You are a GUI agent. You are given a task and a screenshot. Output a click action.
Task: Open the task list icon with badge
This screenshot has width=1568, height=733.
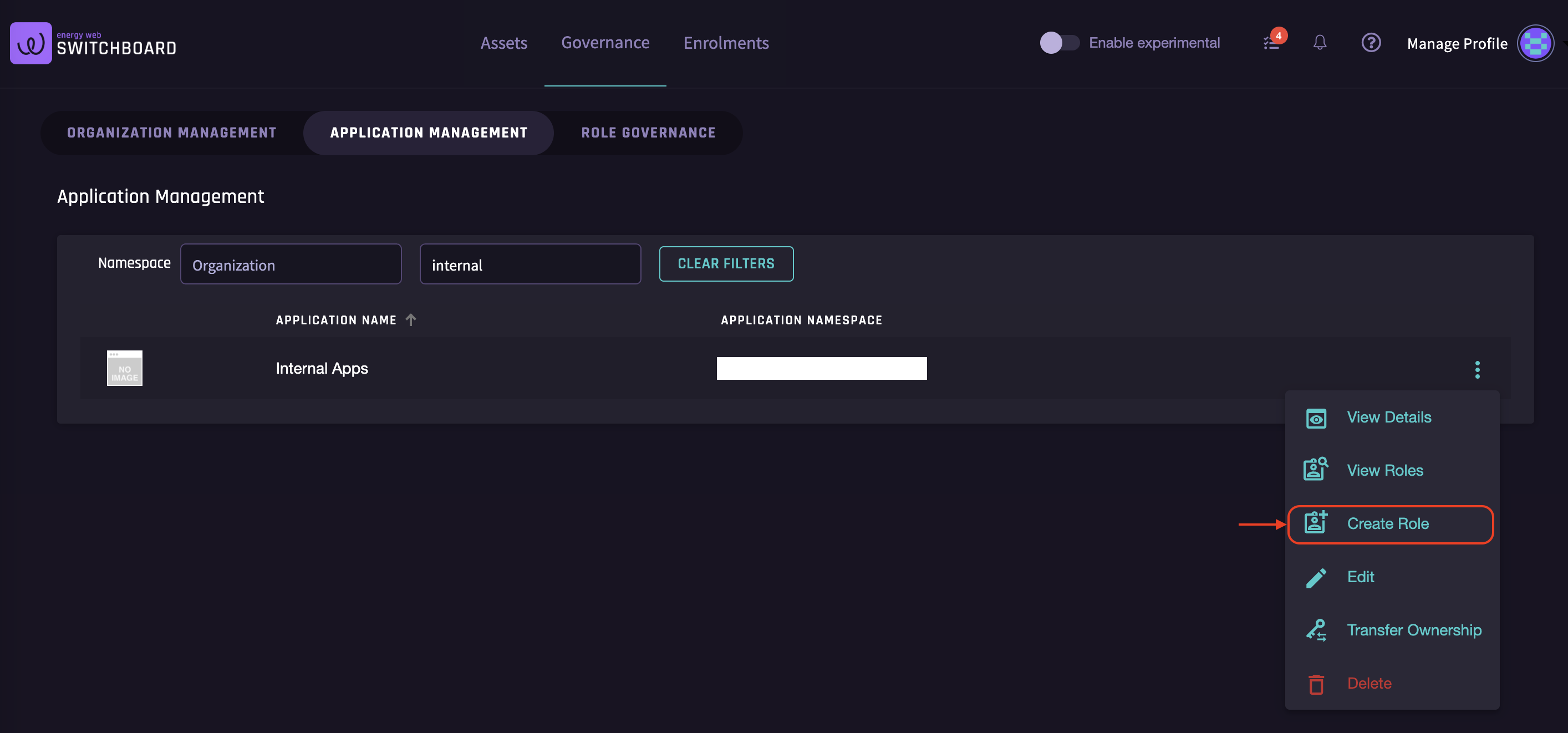pos(1271,43)
